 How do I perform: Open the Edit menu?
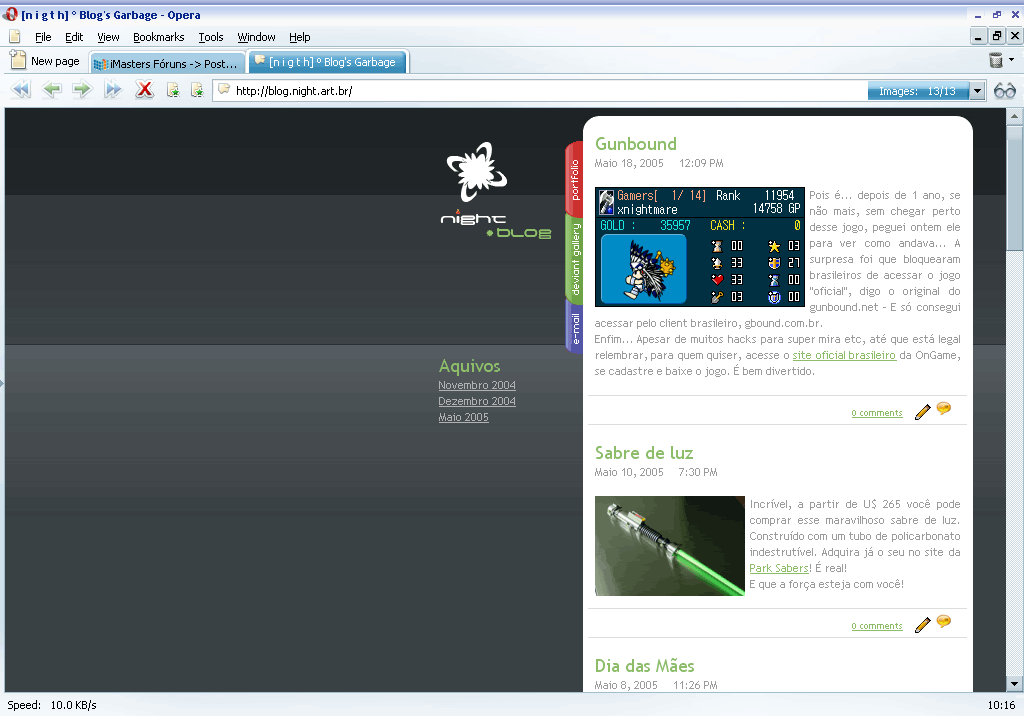point(74,37)
